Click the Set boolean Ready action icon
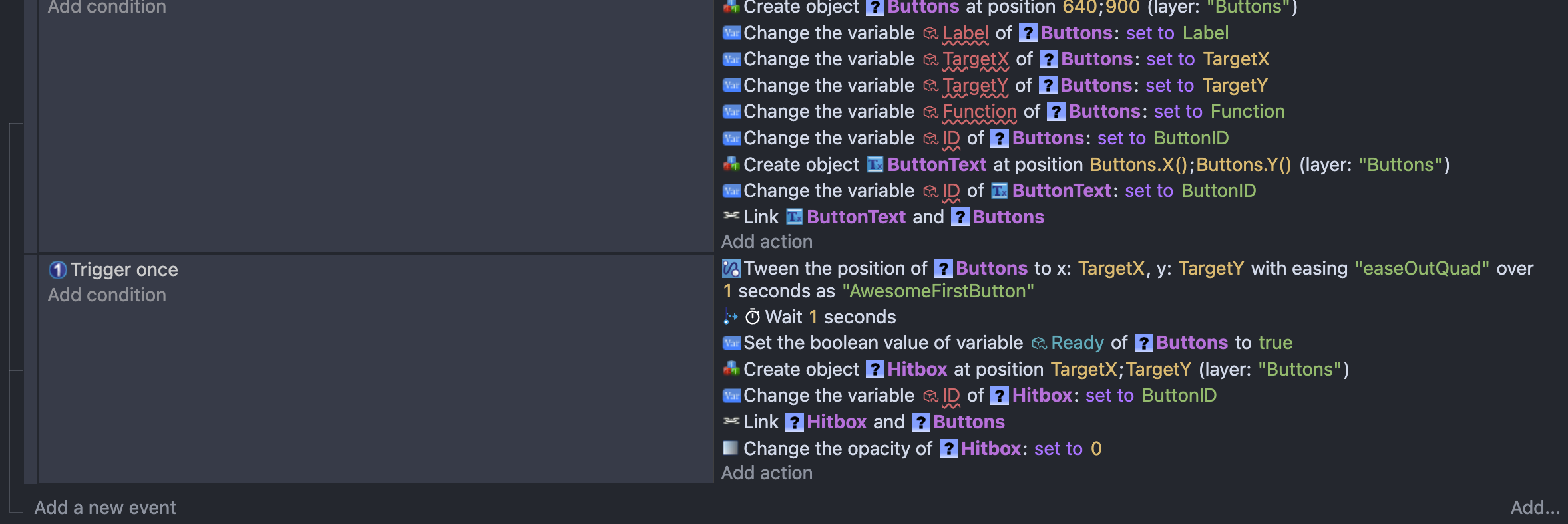 point(731,343)
